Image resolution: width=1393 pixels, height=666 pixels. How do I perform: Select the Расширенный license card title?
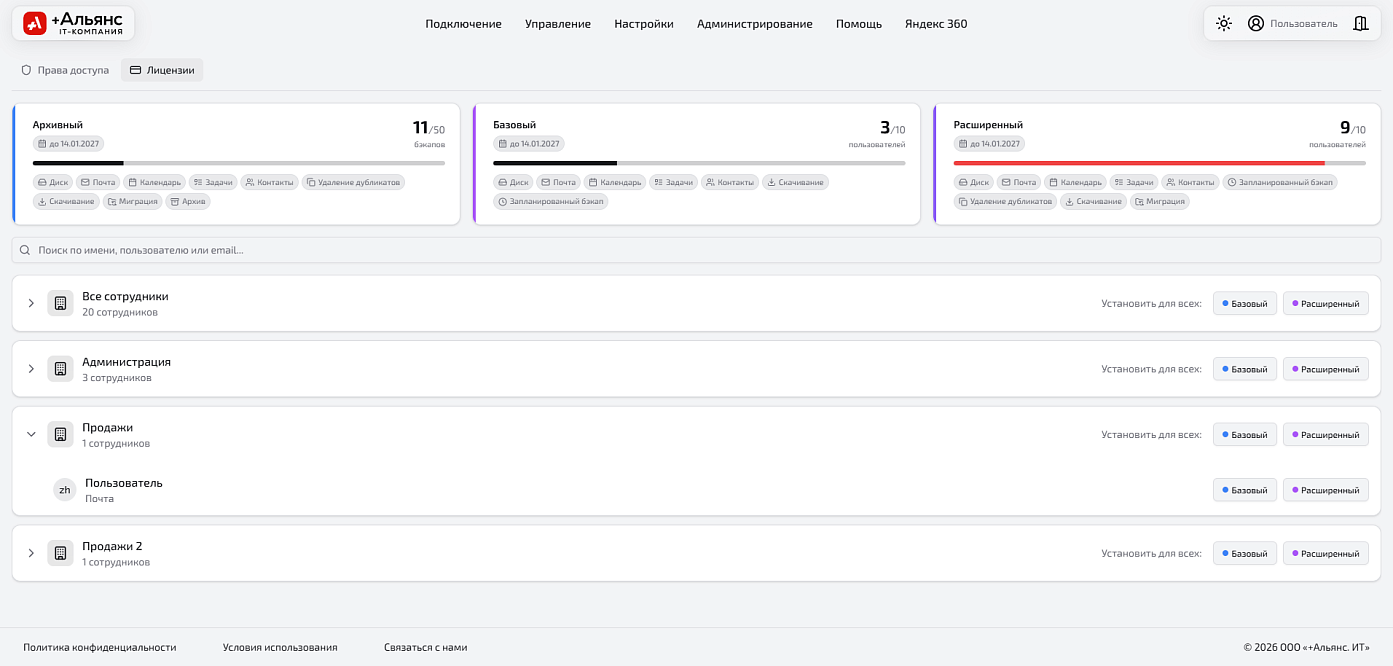click(x=988, y=125)
